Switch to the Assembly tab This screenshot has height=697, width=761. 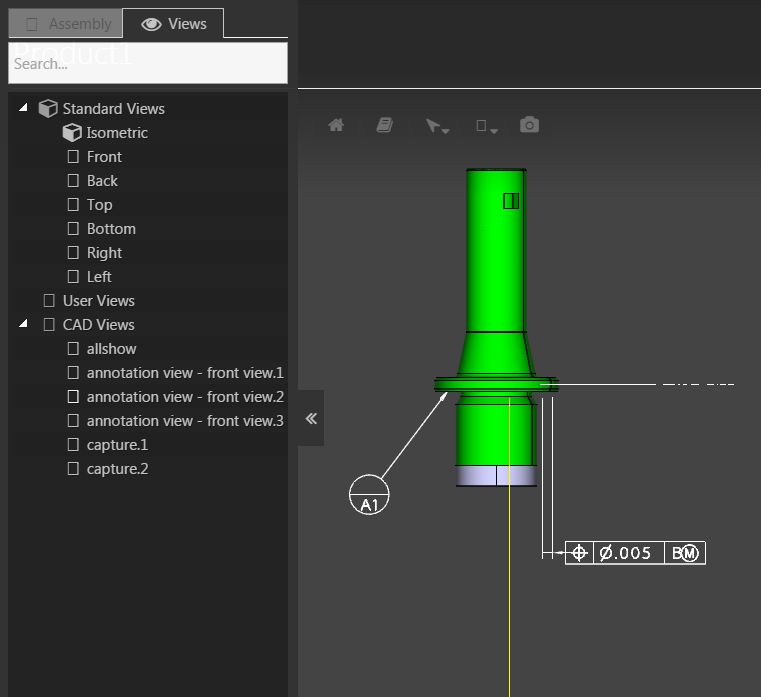pos(66,24)
